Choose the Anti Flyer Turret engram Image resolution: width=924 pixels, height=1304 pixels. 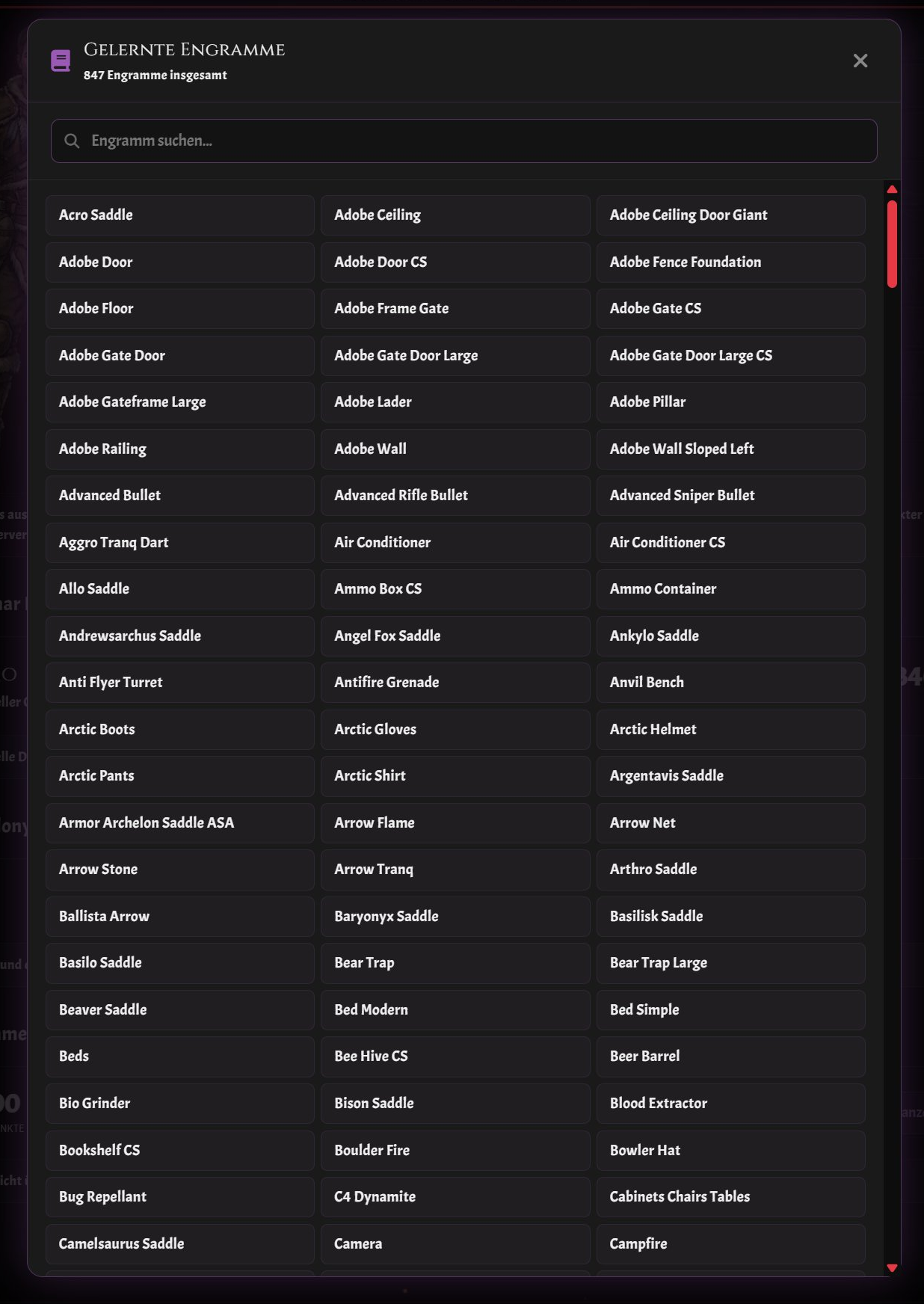pos(180,683)
